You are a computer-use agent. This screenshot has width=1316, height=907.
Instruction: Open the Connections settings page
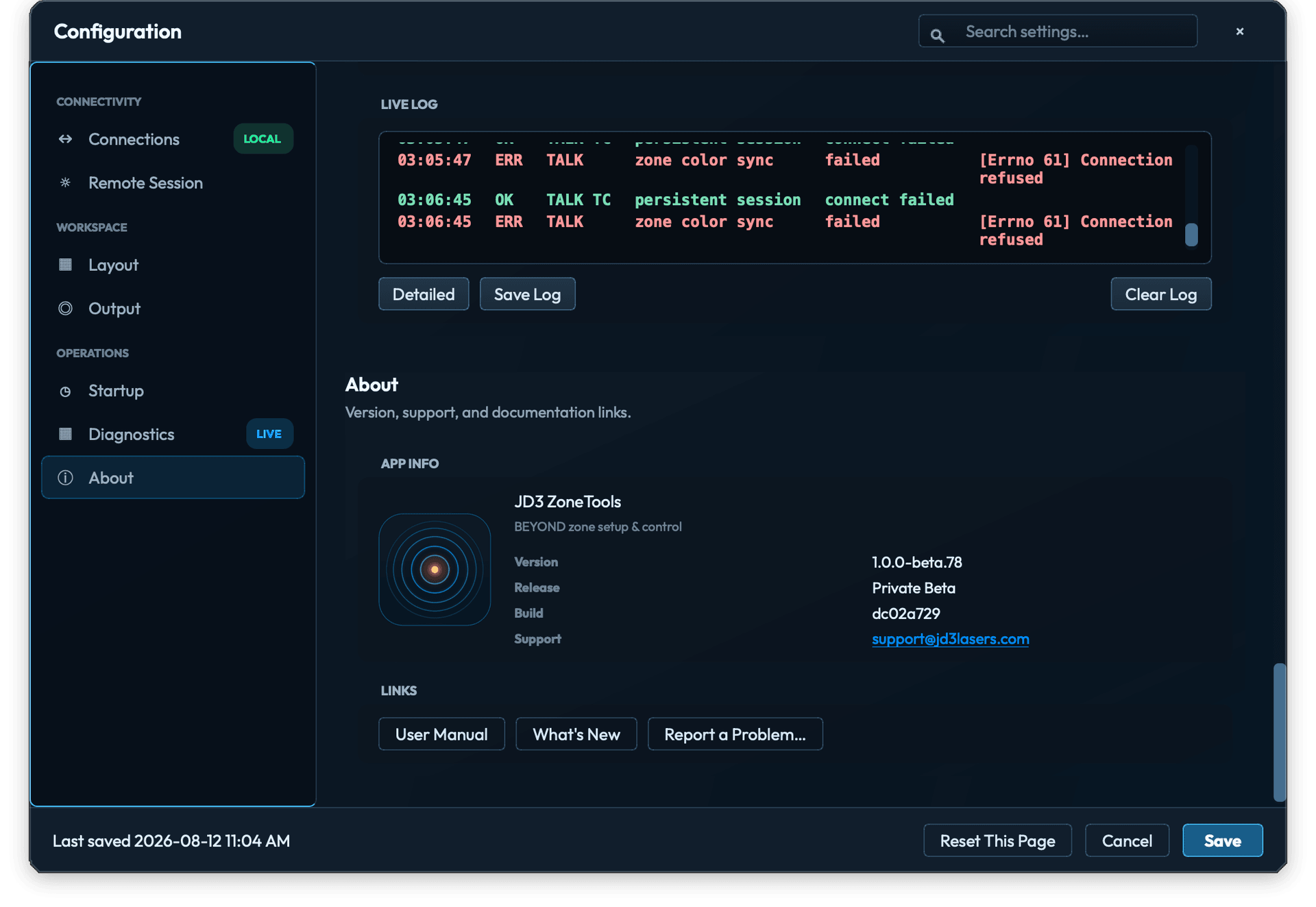click(x=173, y=139)
